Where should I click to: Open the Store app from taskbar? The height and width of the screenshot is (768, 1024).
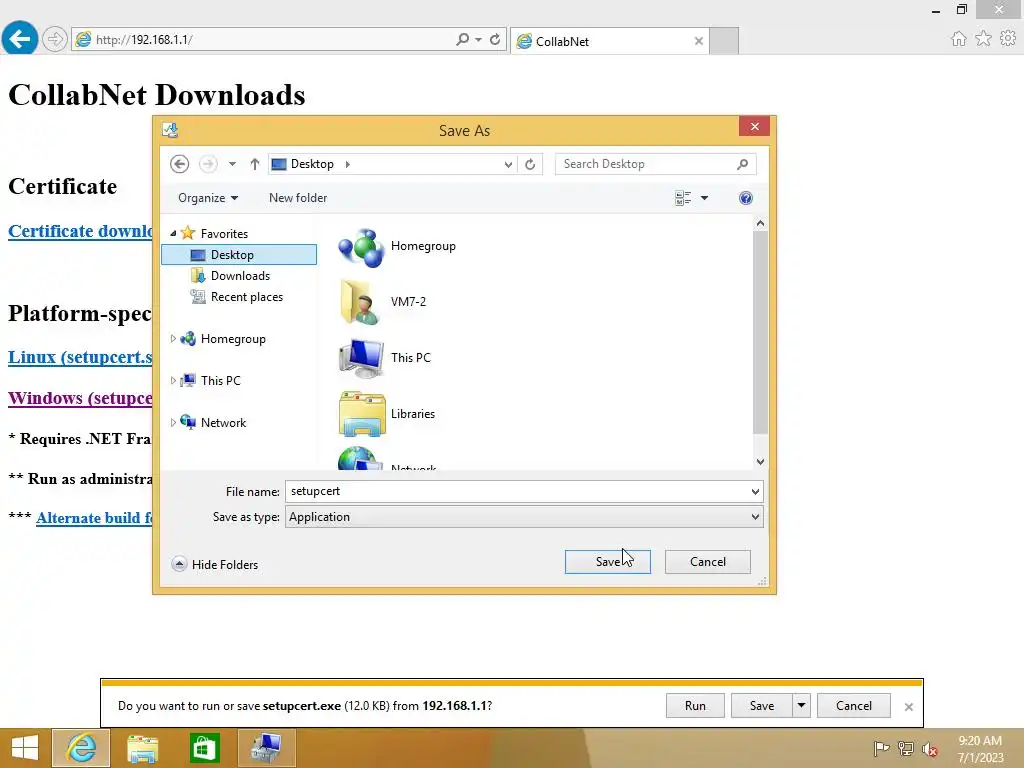click(x=204, y=748)
